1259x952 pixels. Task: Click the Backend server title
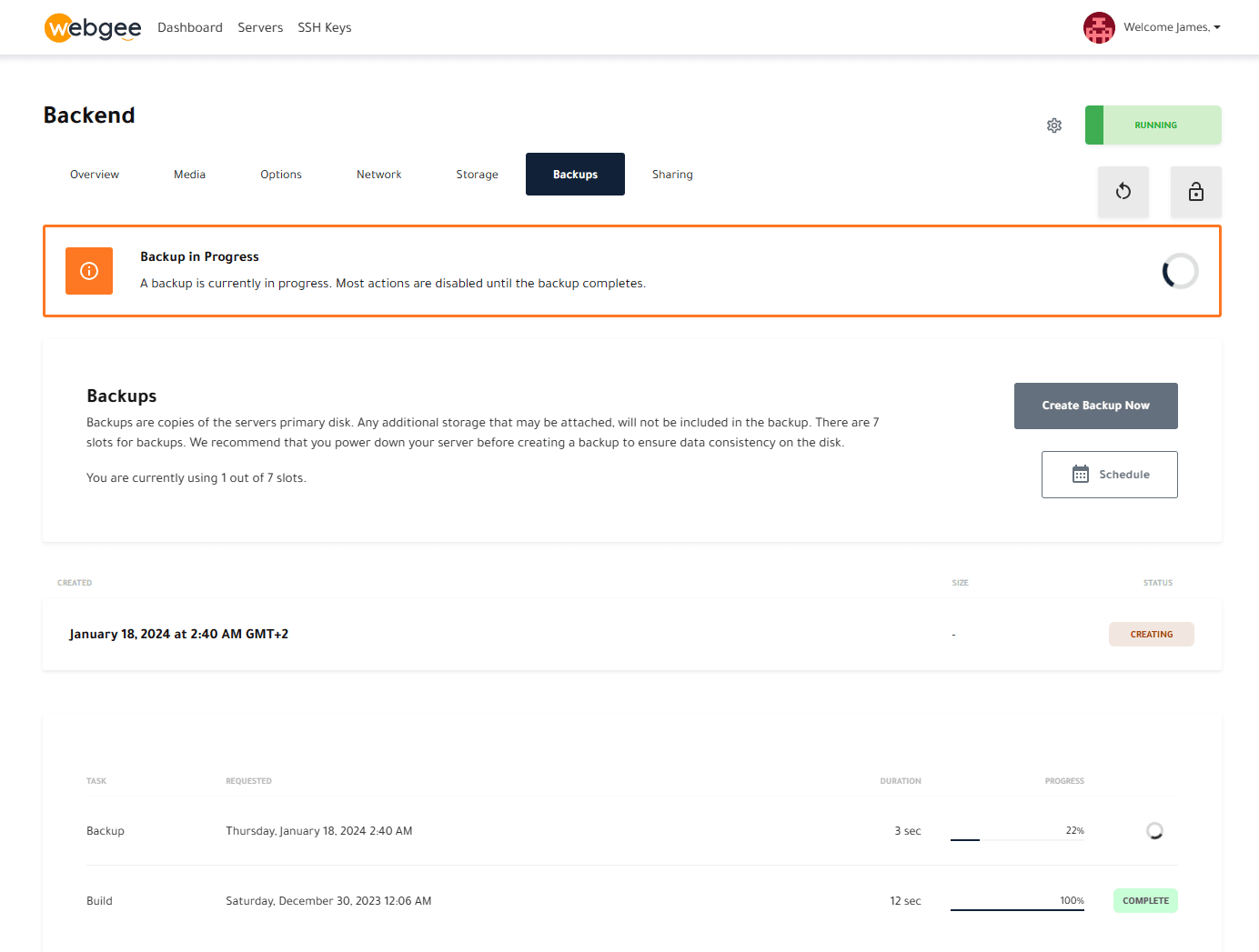89,115
